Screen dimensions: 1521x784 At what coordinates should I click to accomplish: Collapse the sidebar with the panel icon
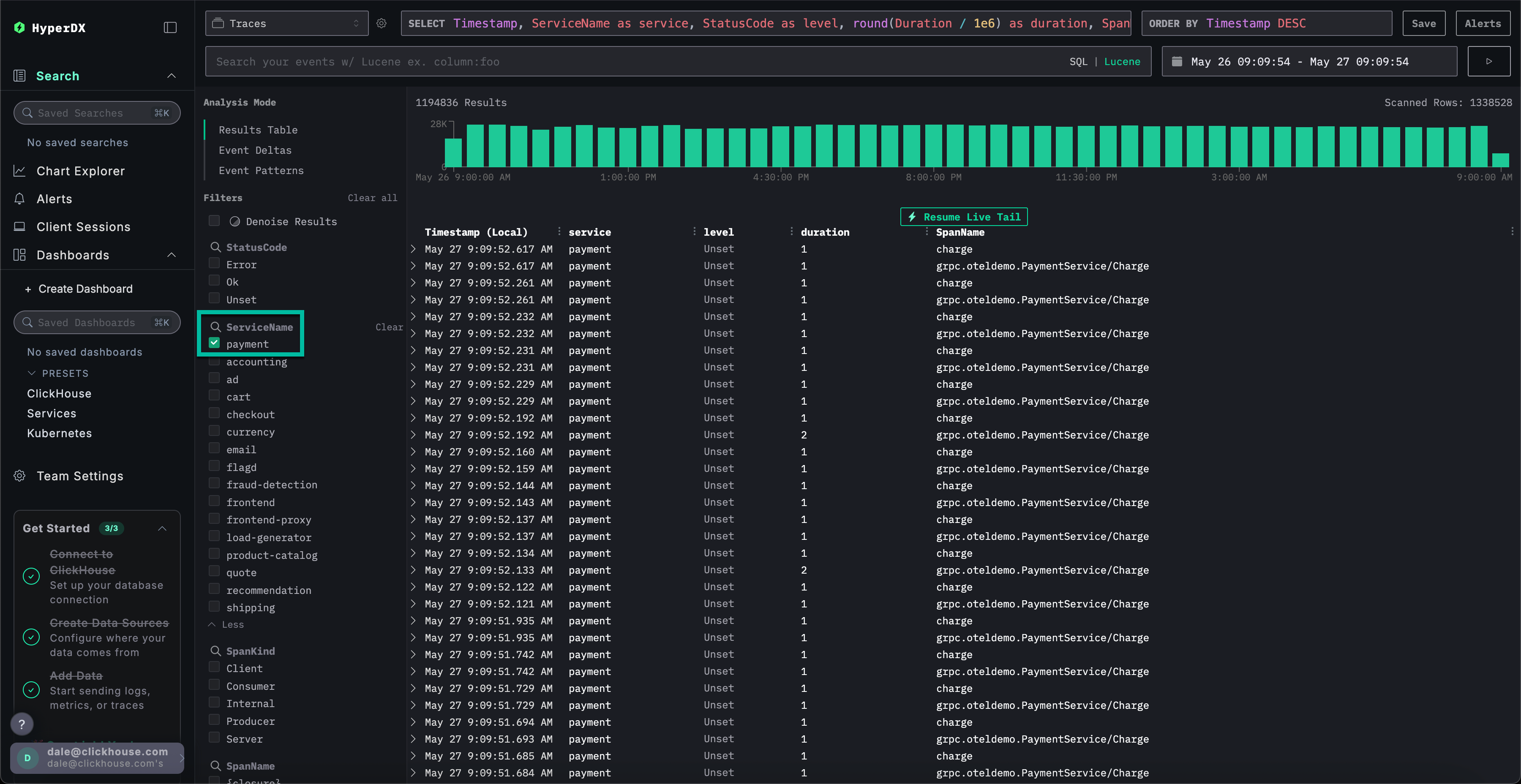click(170, 28)
